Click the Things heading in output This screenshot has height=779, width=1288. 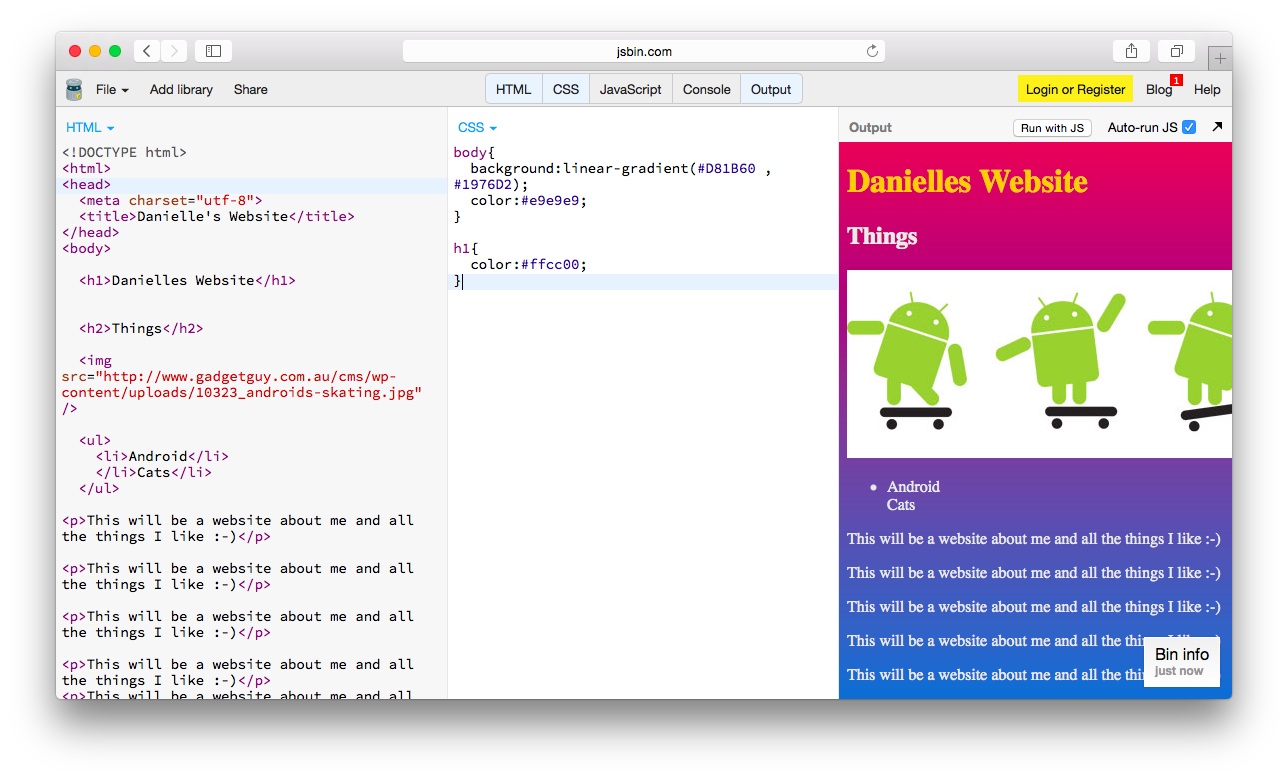[x=882, y=236]
